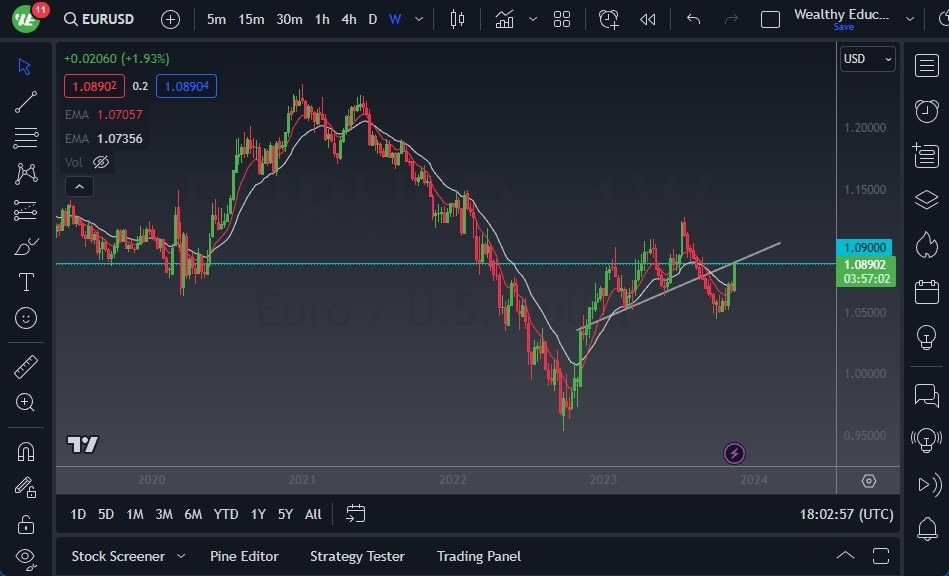Open the XABCD pattern tool
This screenshot has height=576, width=949.
tap(26, 173)
